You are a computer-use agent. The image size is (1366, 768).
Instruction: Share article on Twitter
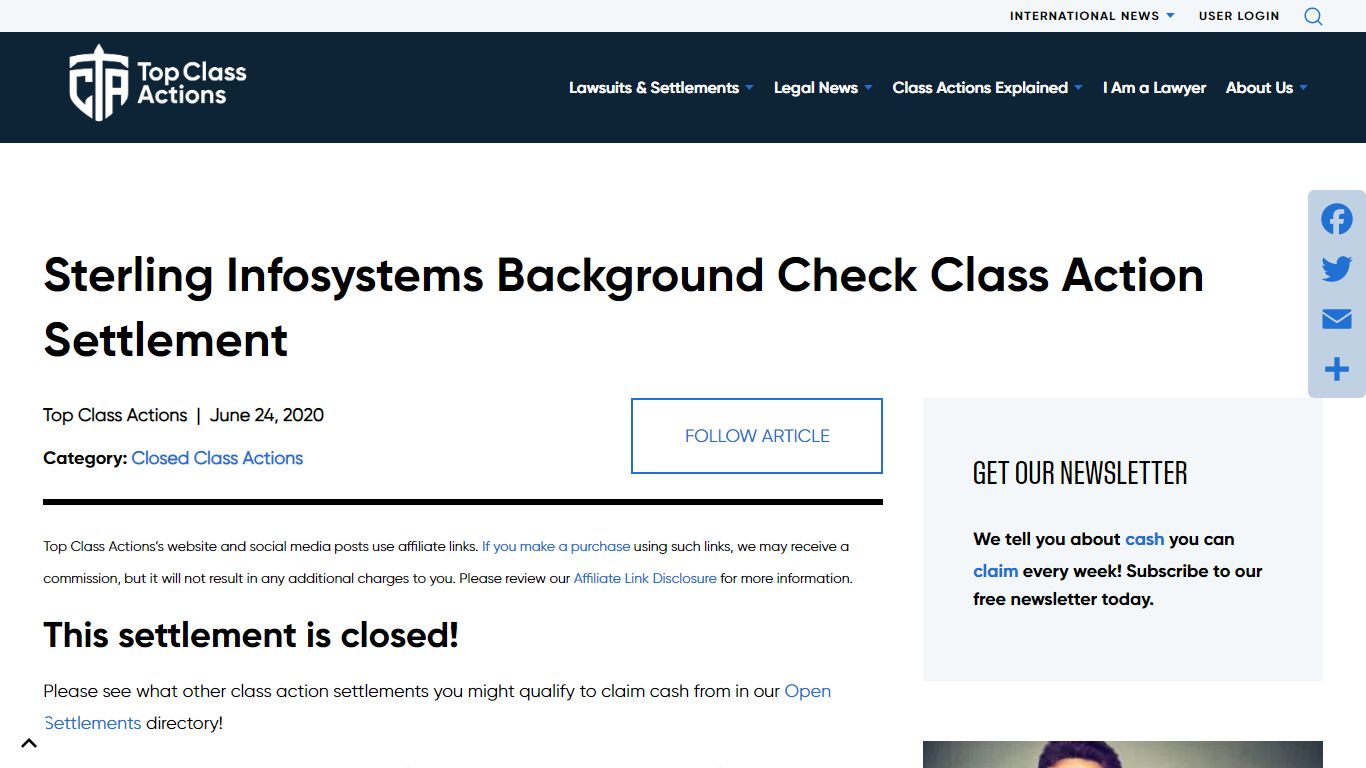tap(1337, 269)
